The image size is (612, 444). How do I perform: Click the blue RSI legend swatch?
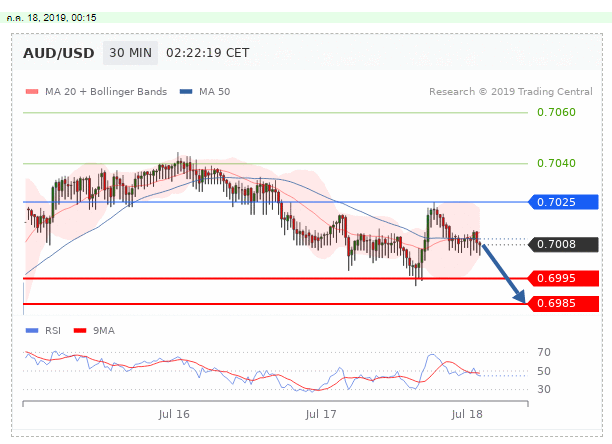(32, 331)
